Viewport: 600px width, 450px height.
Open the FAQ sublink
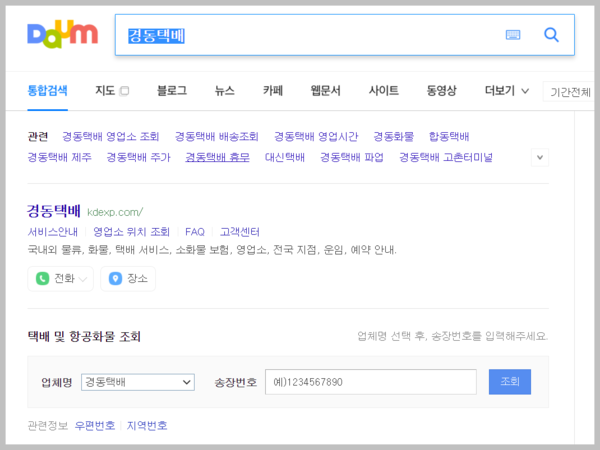(195, 232)
